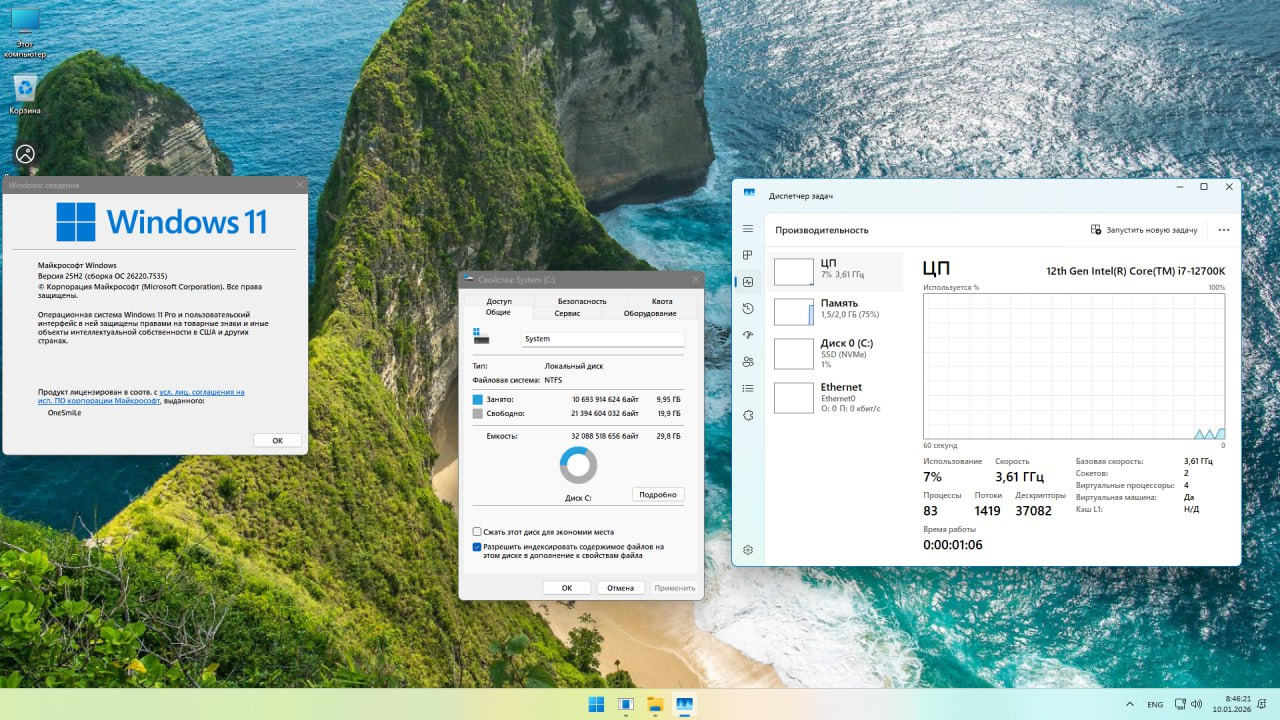The width and height of the screenshot is (1280, 720).
Task: Expand the Task Manager navigation hamburger menu
Action: tap(748, 229)
